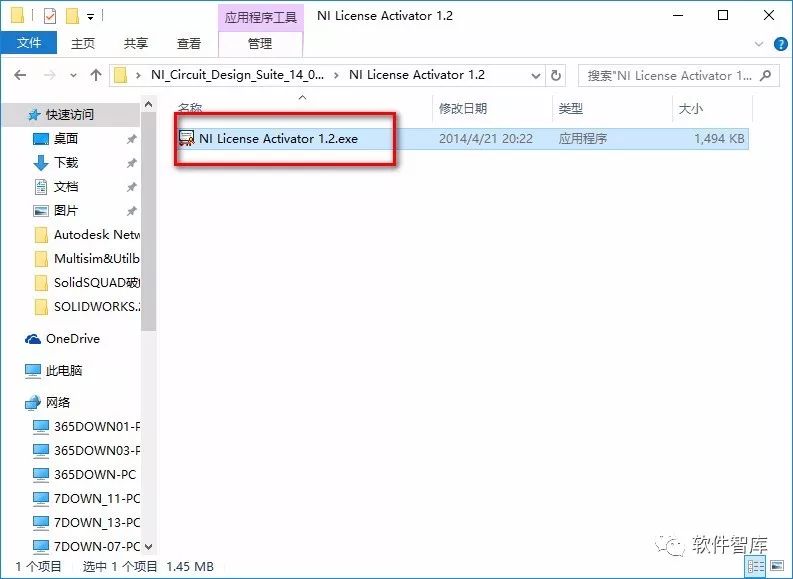
Task: Select OneDrive in the navigation pane
Action: (73, 339)
